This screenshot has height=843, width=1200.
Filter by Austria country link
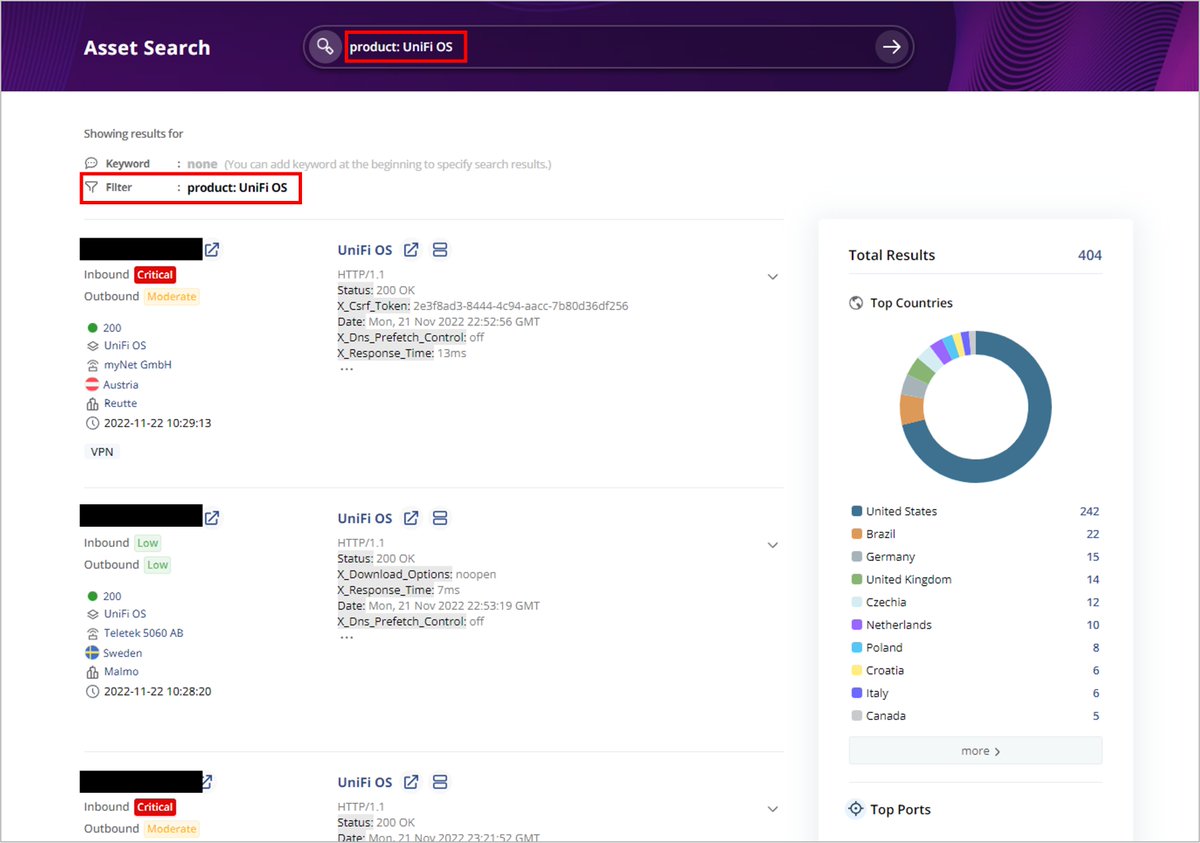(121, 385)
